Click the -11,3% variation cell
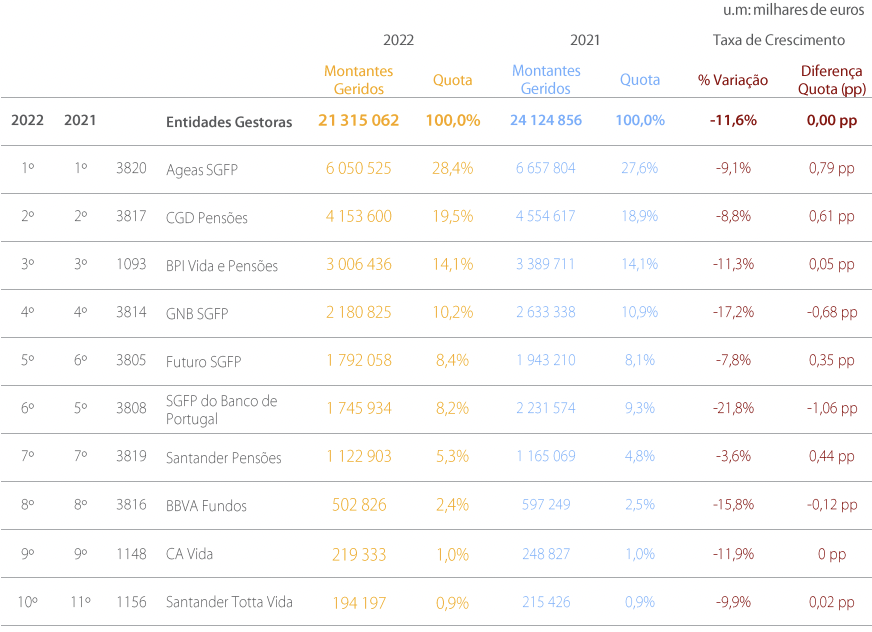The image size is (872, 632). click(732, 264)
